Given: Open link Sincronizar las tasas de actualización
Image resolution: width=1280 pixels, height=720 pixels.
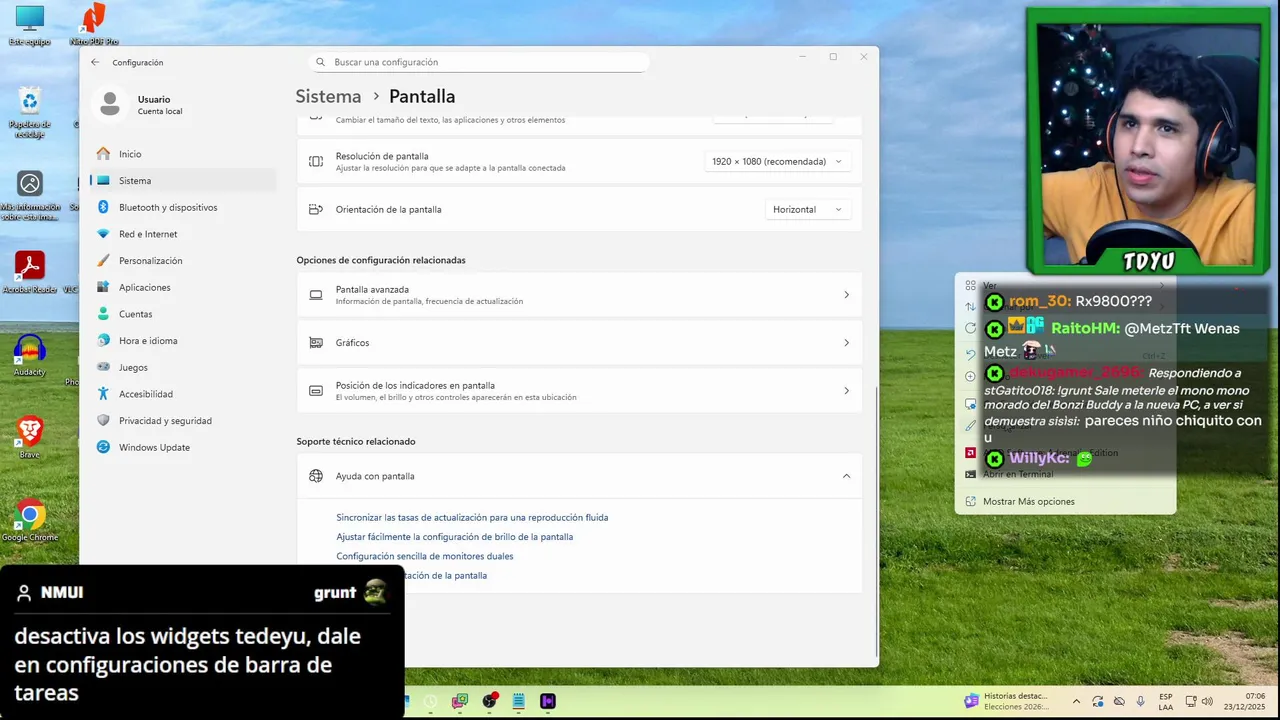Looking at the screenshot, I should 472,518.
